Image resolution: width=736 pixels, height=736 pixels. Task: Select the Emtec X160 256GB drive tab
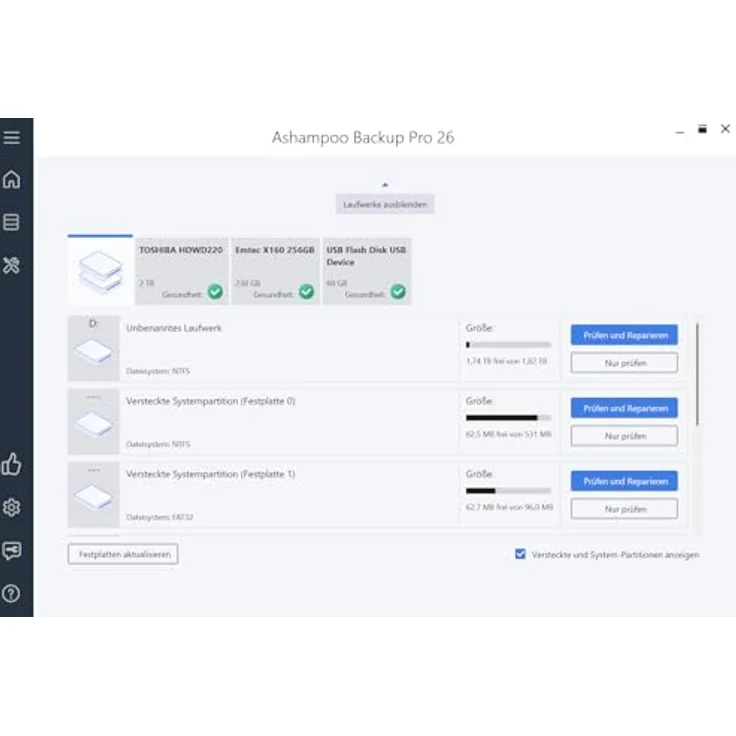pos(276,271)
